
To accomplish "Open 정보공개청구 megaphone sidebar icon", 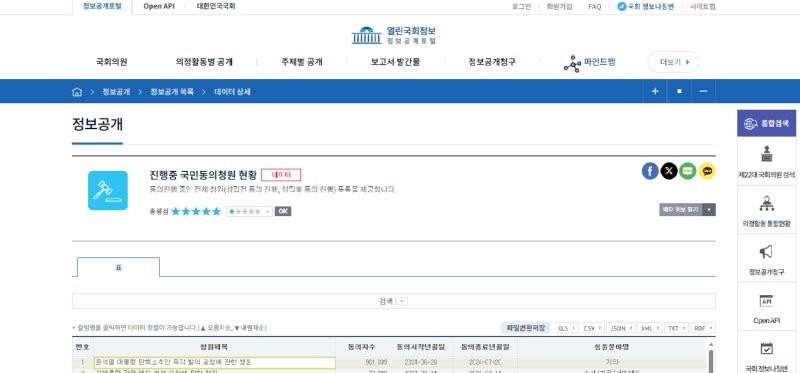I will coord(766,252).
